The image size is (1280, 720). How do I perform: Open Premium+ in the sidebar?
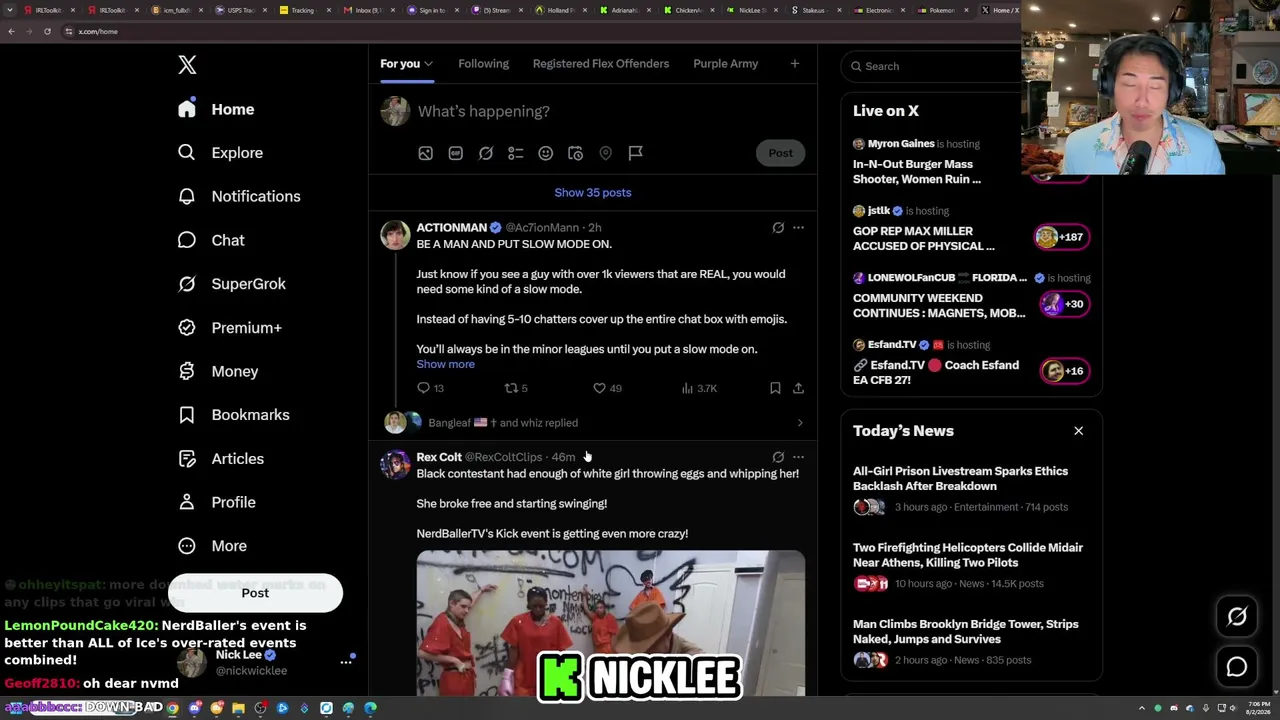230,328
